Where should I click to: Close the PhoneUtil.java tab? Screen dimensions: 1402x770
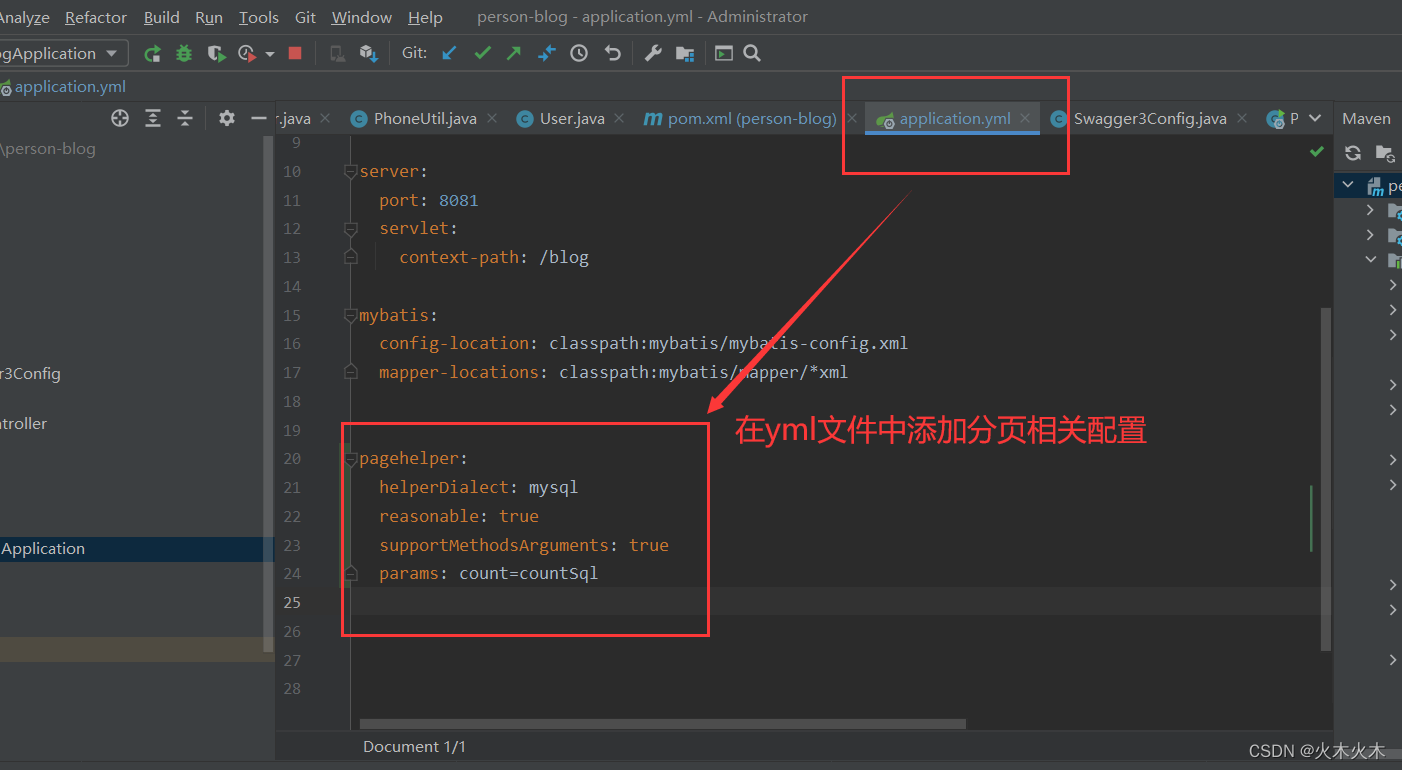(x=492, y=118)
